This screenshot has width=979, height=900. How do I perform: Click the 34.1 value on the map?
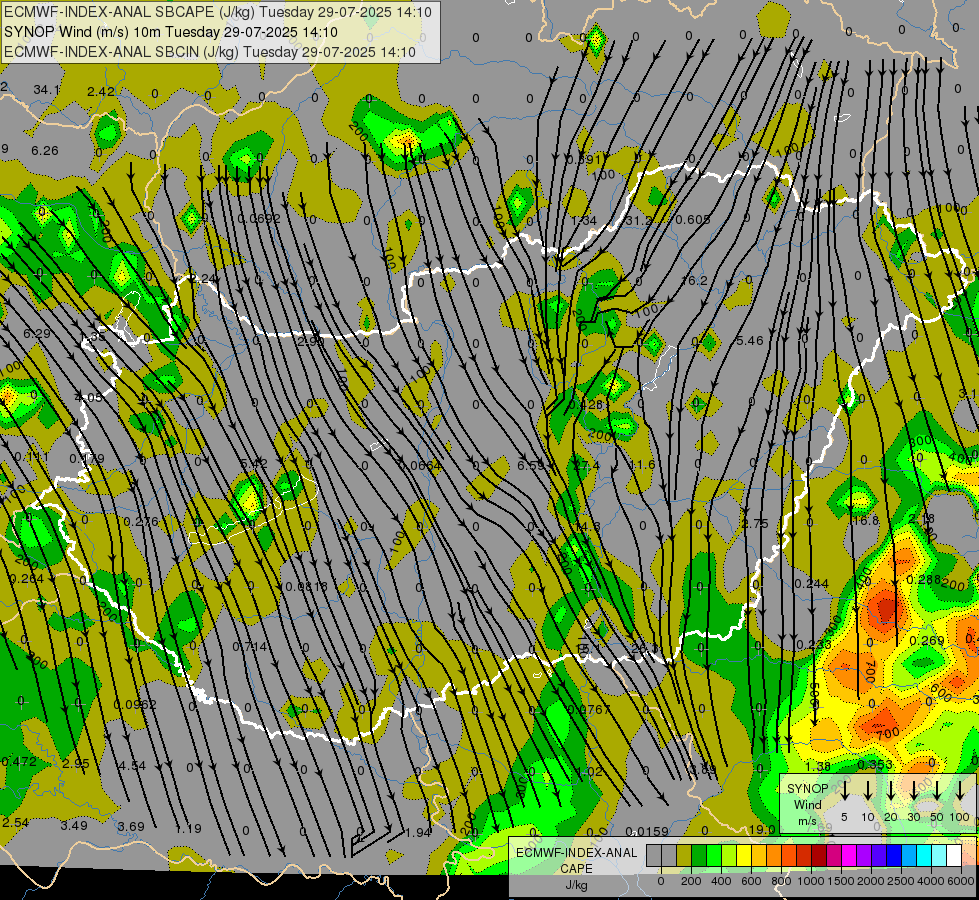(x=46, y=91)
